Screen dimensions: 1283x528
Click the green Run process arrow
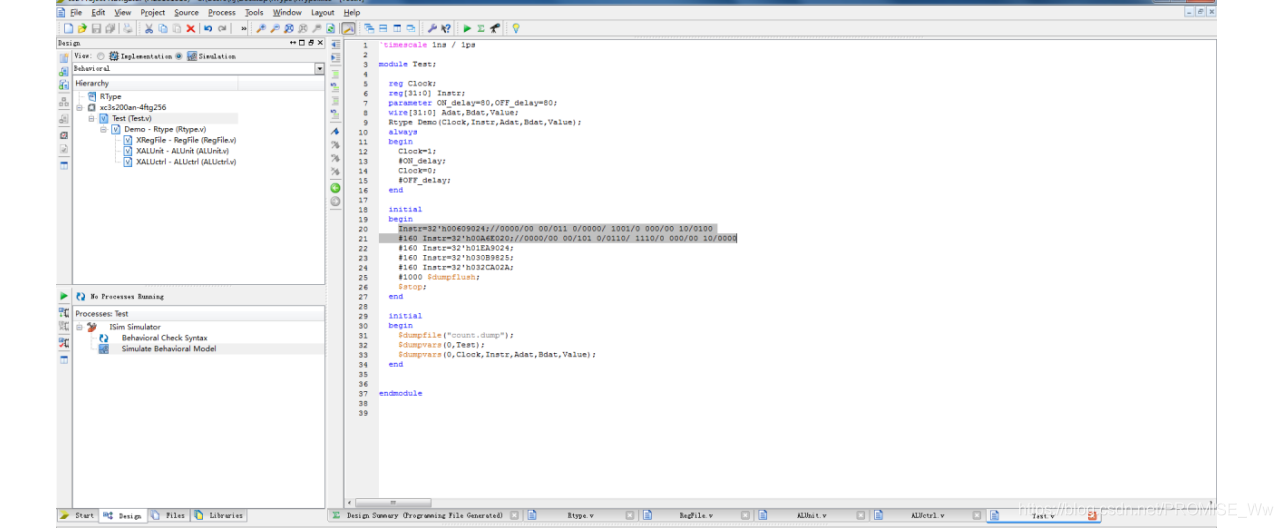point(64,296)
